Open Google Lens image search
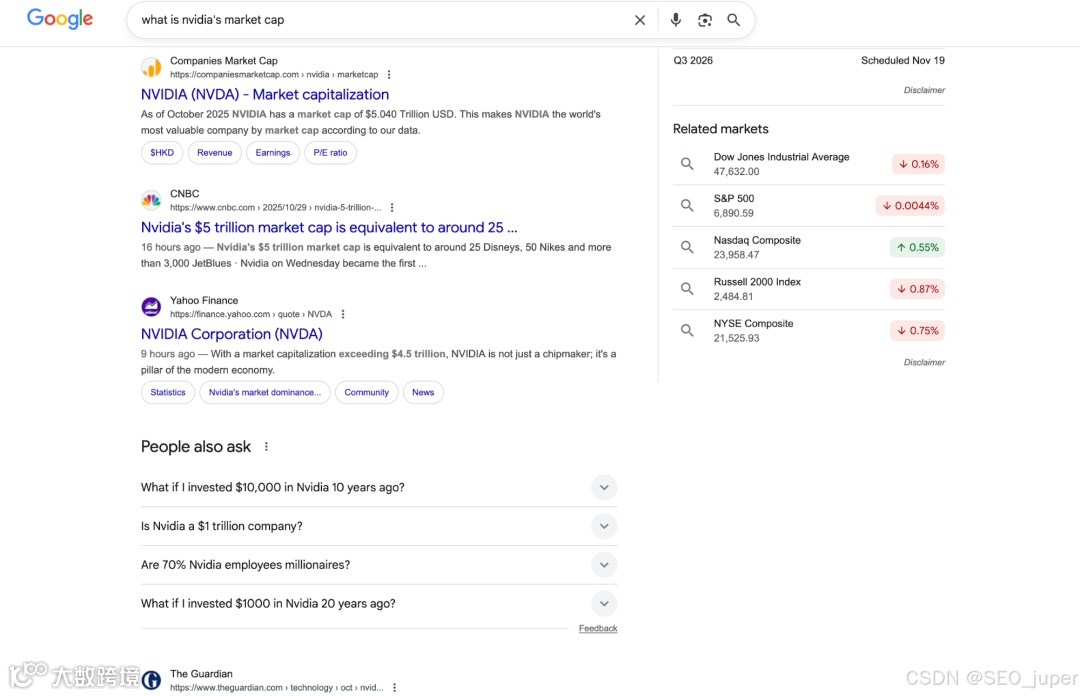Image resolution: width=1080 pixels, height=696 pixels. [x=705, y=20]
